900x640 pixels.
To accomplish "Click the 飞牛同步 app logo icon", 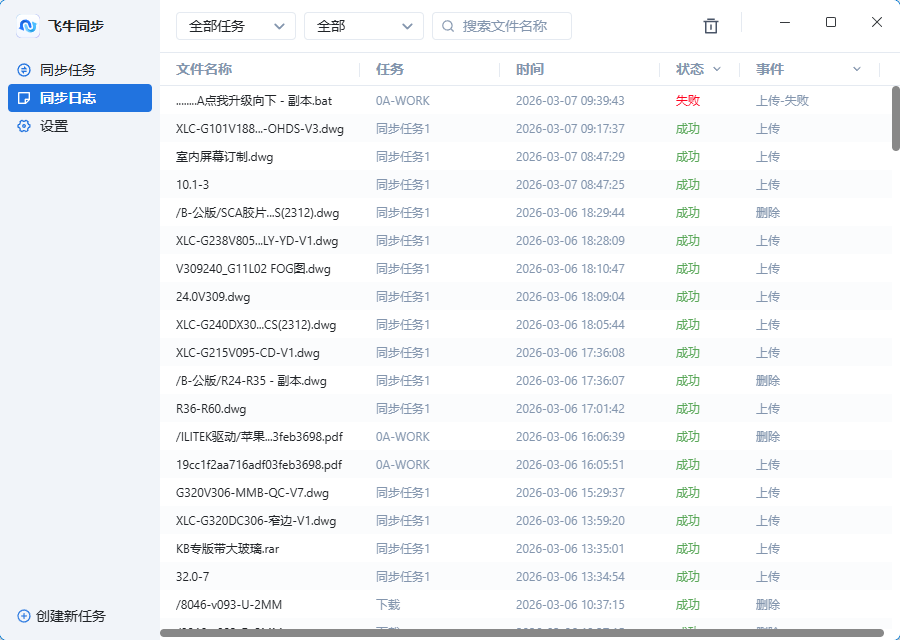I will pyautogui.click(x=28, y=26).
